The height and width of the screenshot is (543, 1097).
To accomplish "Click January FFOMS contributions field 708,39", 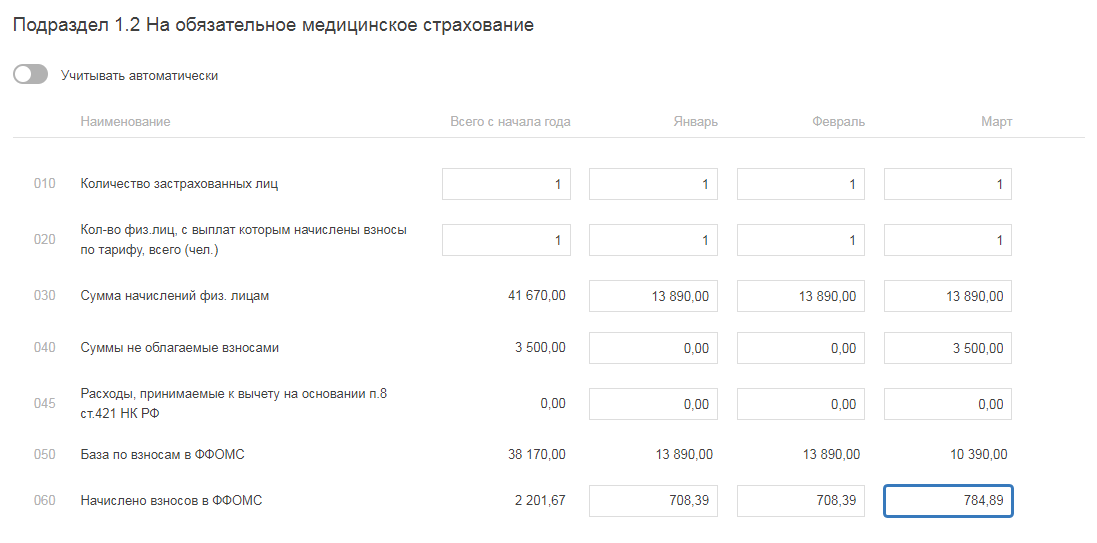I will [653, 501].
